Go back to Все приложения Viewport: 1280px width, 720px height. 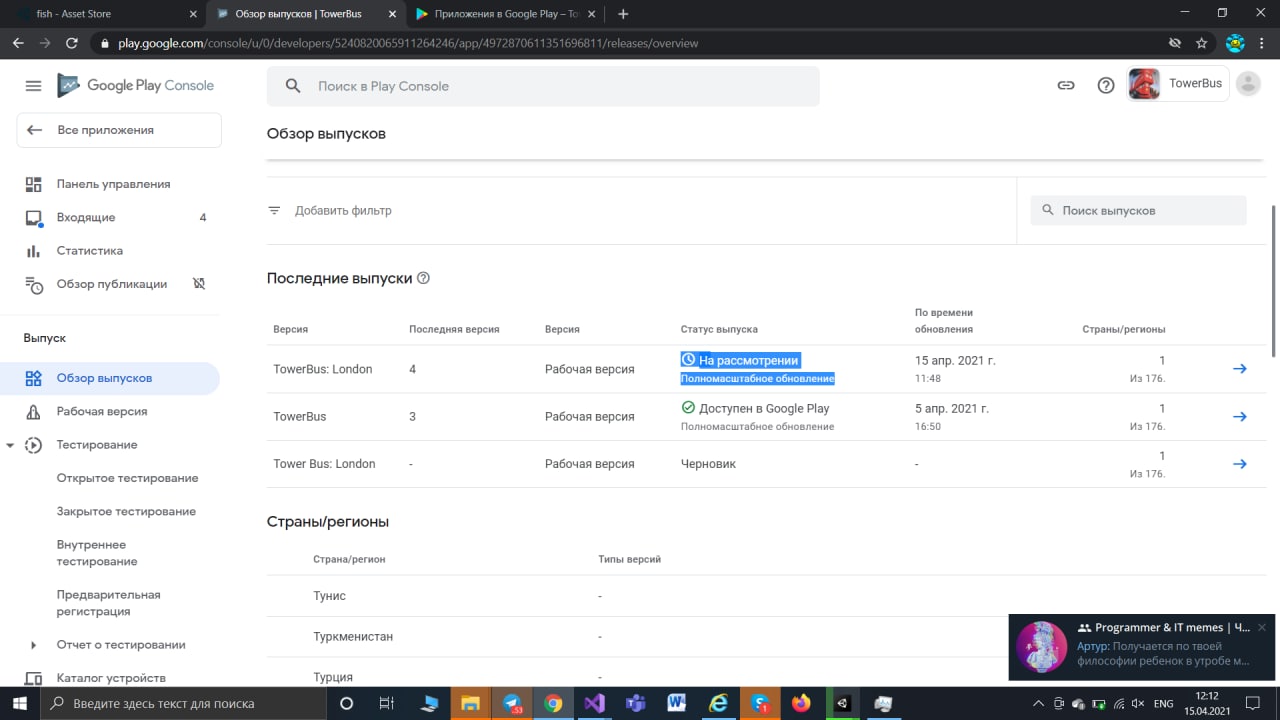[x=118, y=130]
